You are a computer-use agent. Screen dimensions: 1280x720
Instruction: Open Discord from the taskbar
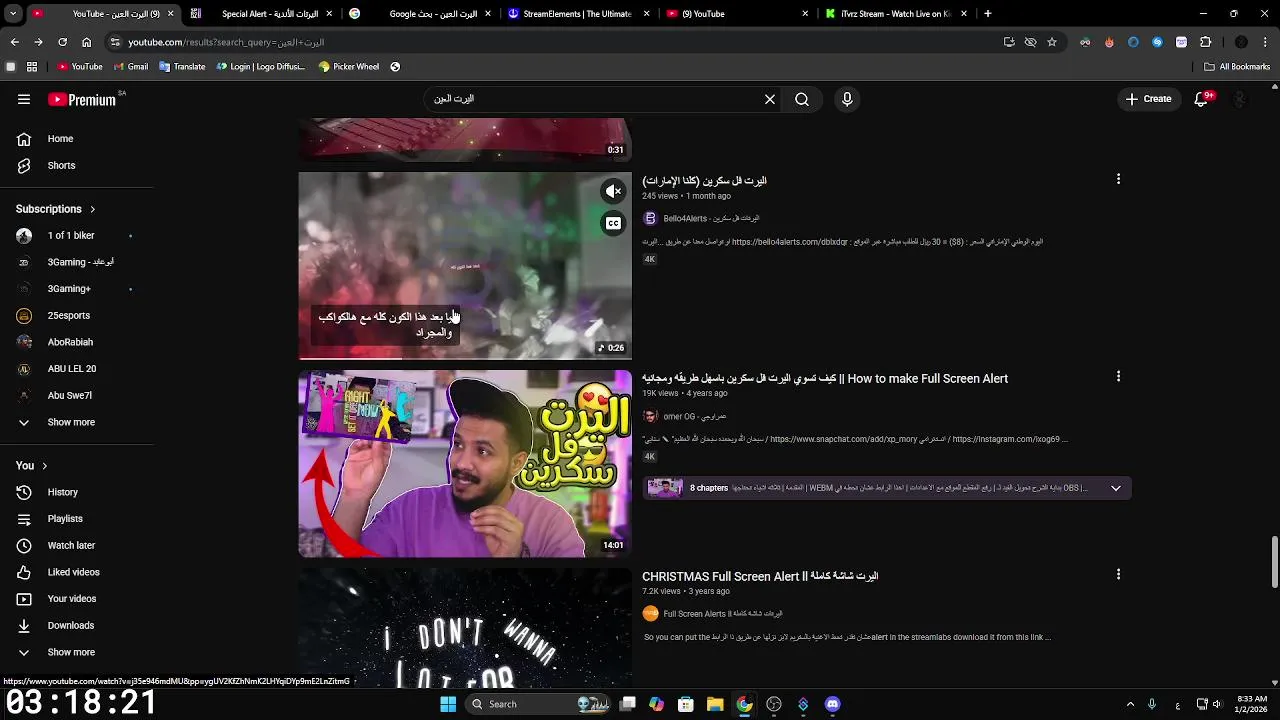(x=832, y=704)
